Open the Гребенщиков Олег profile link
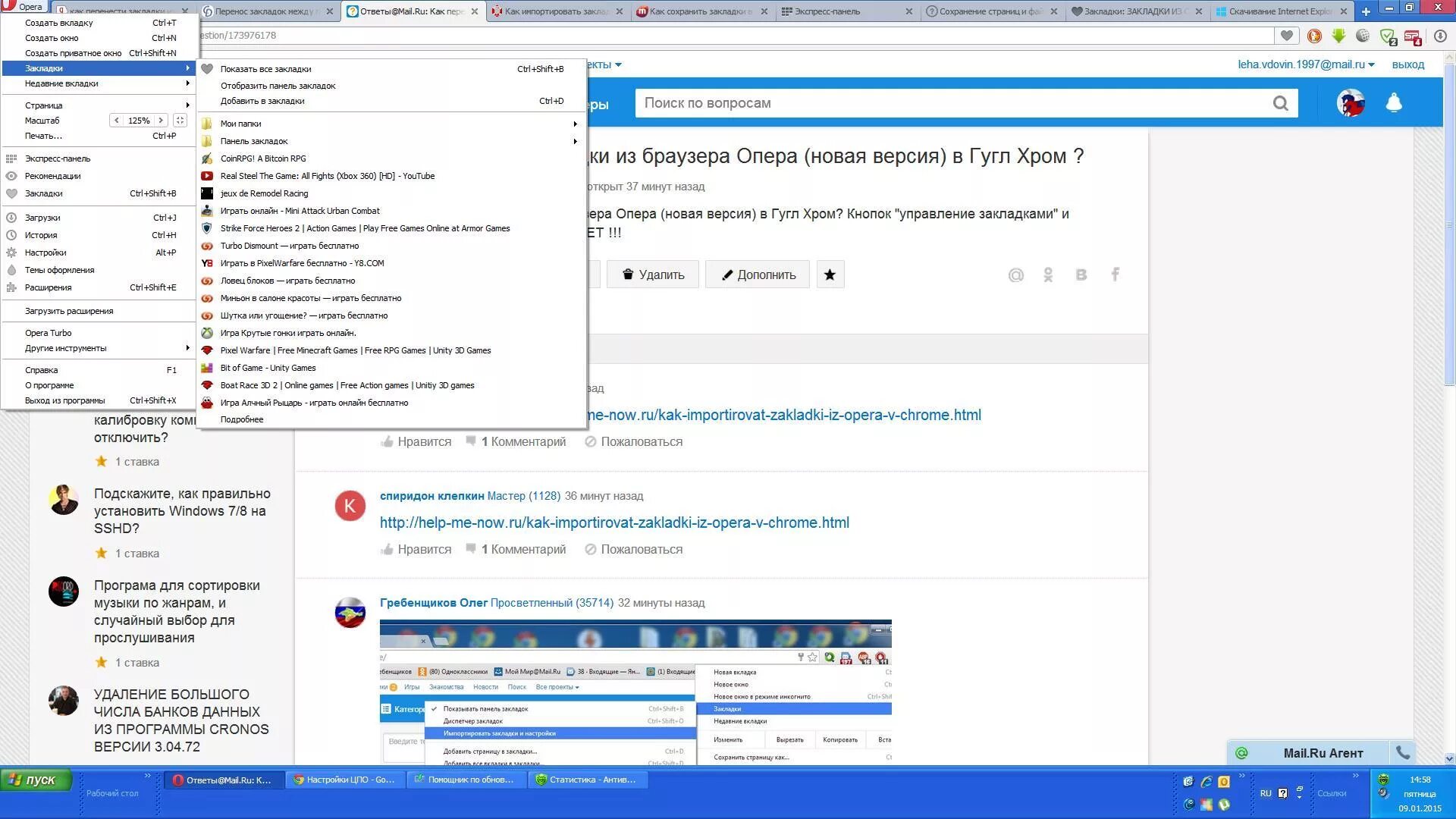Viewport: 1456px width, 819px height. click(434, 603)
